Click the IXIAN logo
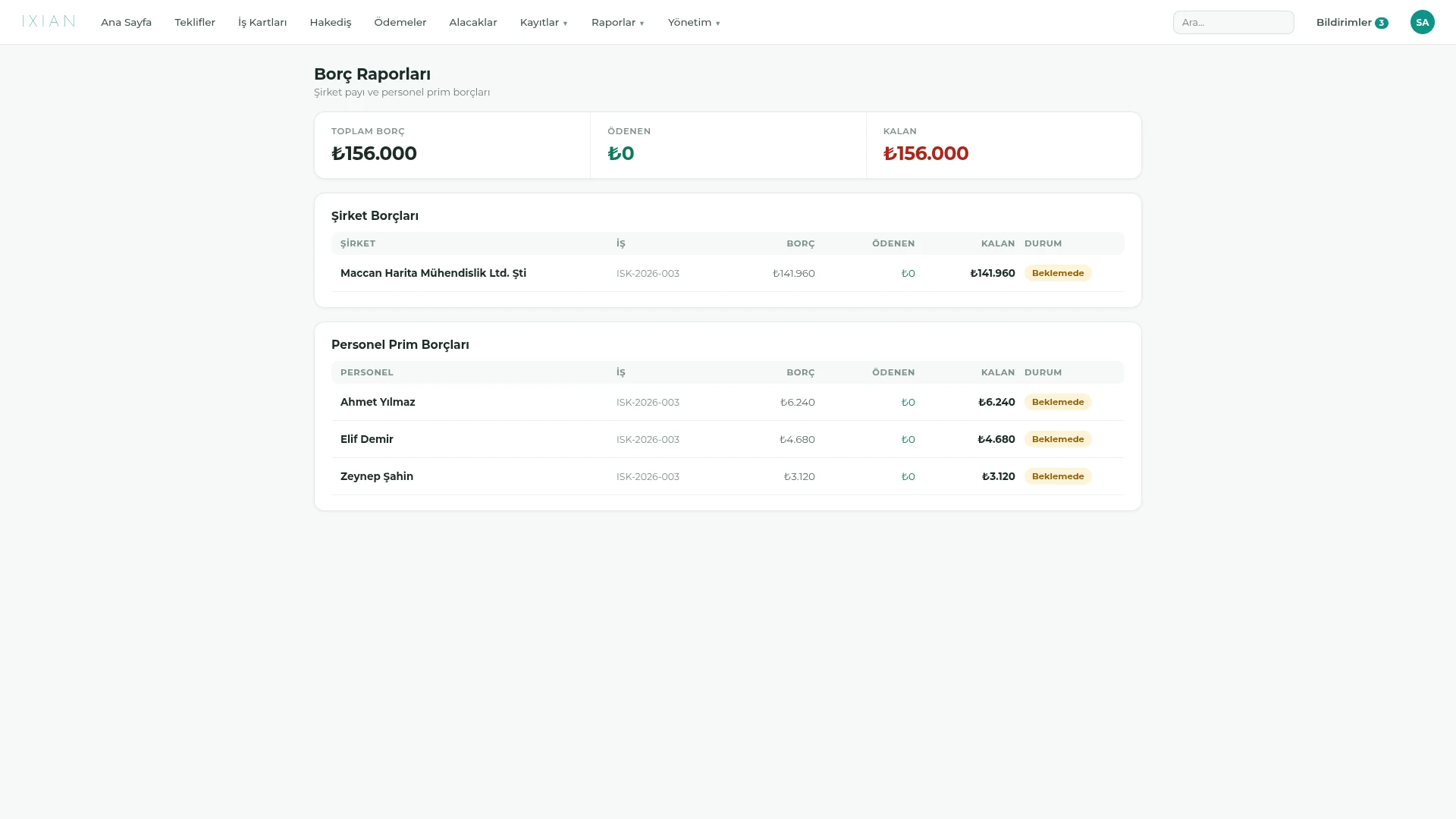Screen dimensions: 1456x819 (x=49, y=21)
